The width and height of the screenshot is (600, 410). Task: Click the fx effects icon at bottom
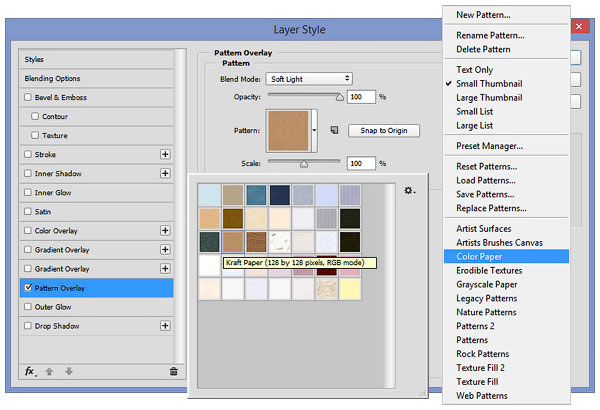coord(30,371)
